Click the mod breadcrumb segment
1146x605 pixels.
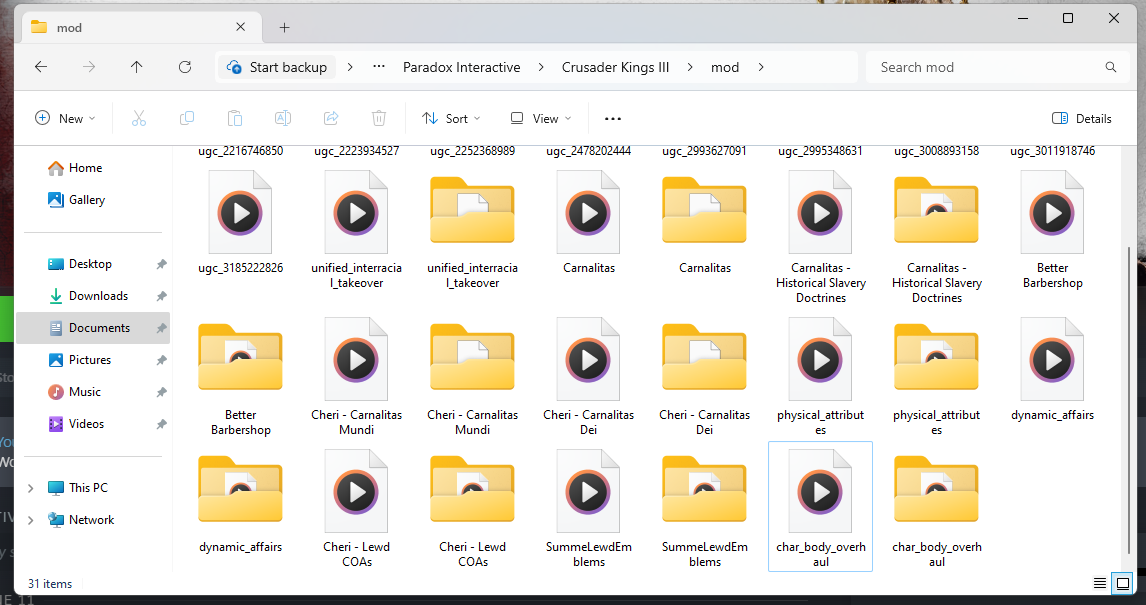725,67
